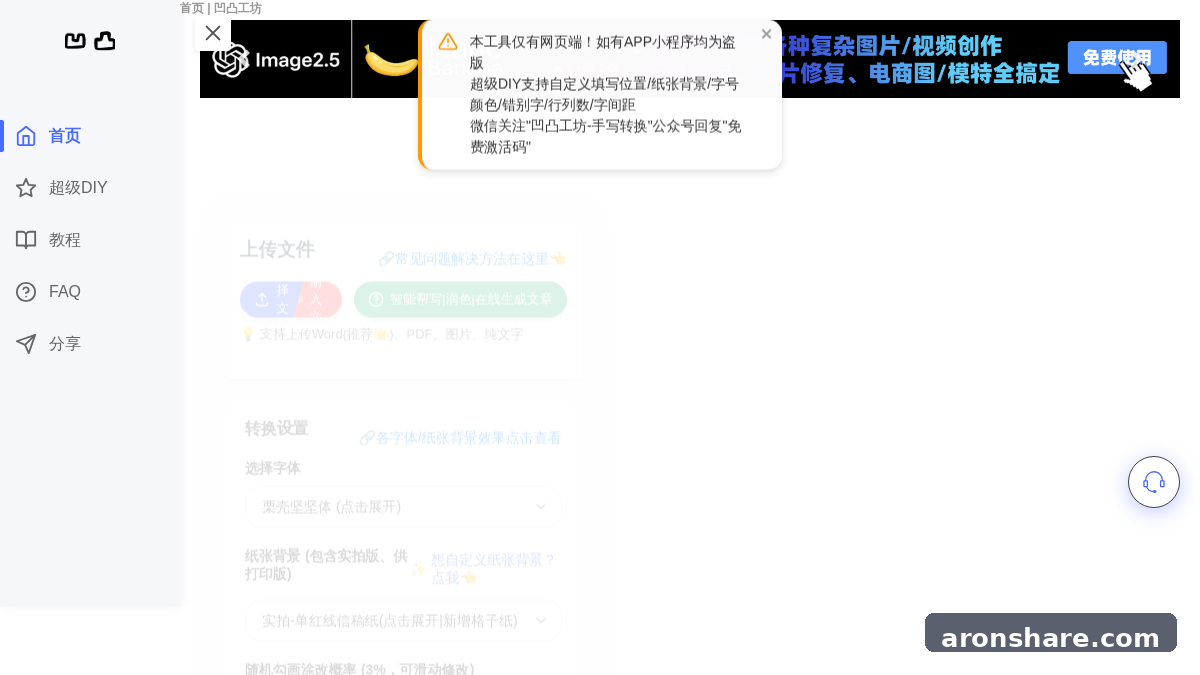This screenshot has height=675, width=1200.
Task: Click the blue upload-file button
Action: click(x=269, y=299)
